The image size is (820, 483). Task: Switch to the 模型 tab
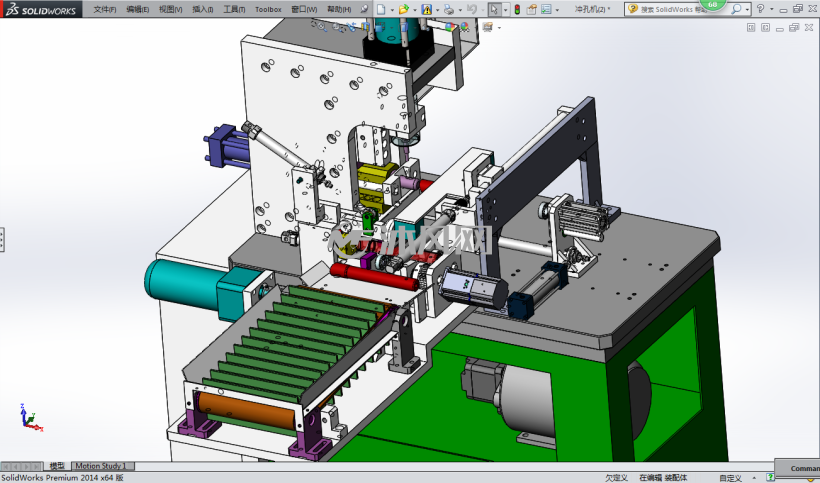(57, 466)
